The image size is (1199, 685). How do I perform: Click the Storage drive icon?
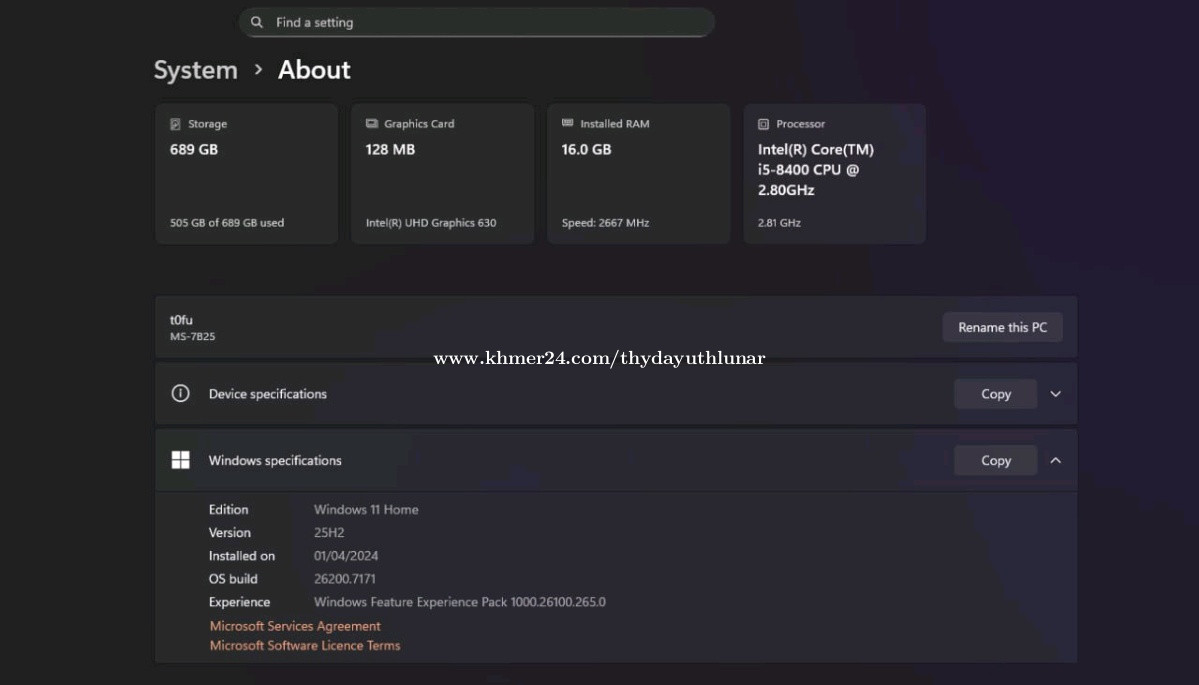[176, 124]
